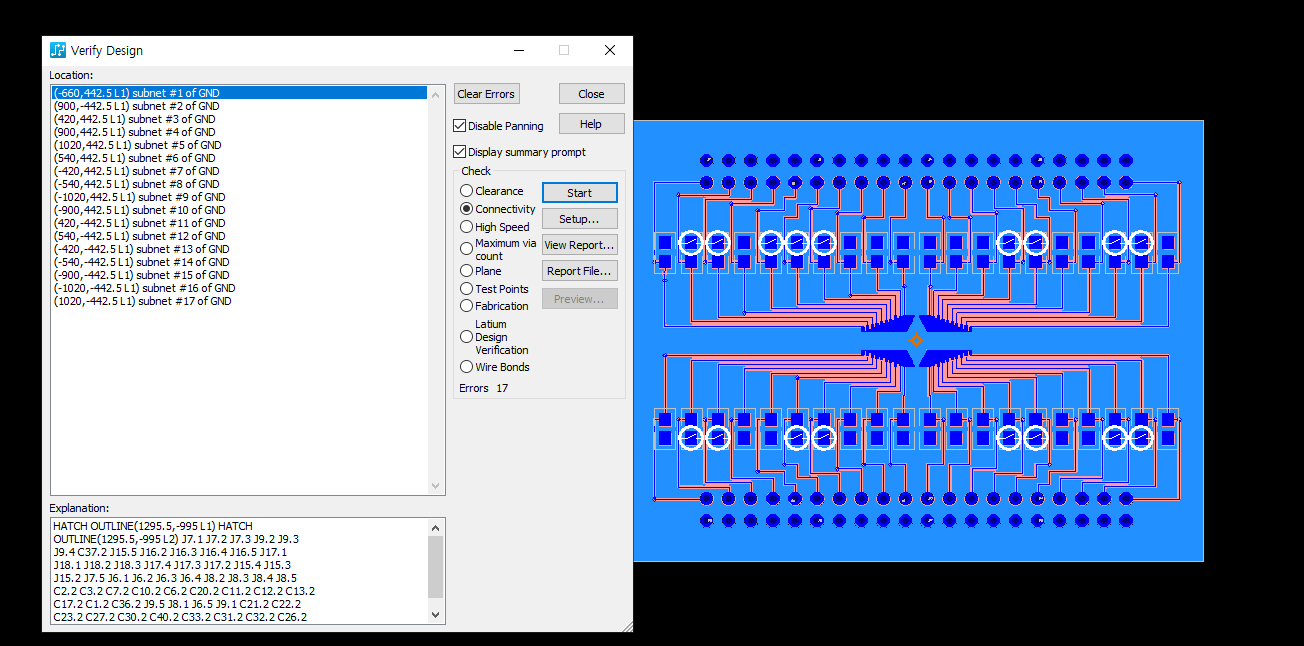Viewport: 1304px width, 646px height.
Task: Minimize the Verify Design dialog
Action: point(518,50)
